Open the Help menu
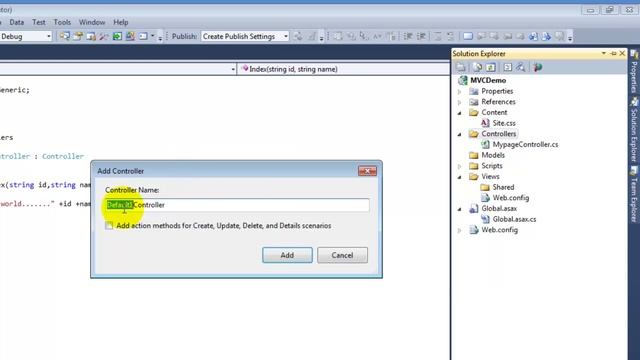 [x=120, y=22]
